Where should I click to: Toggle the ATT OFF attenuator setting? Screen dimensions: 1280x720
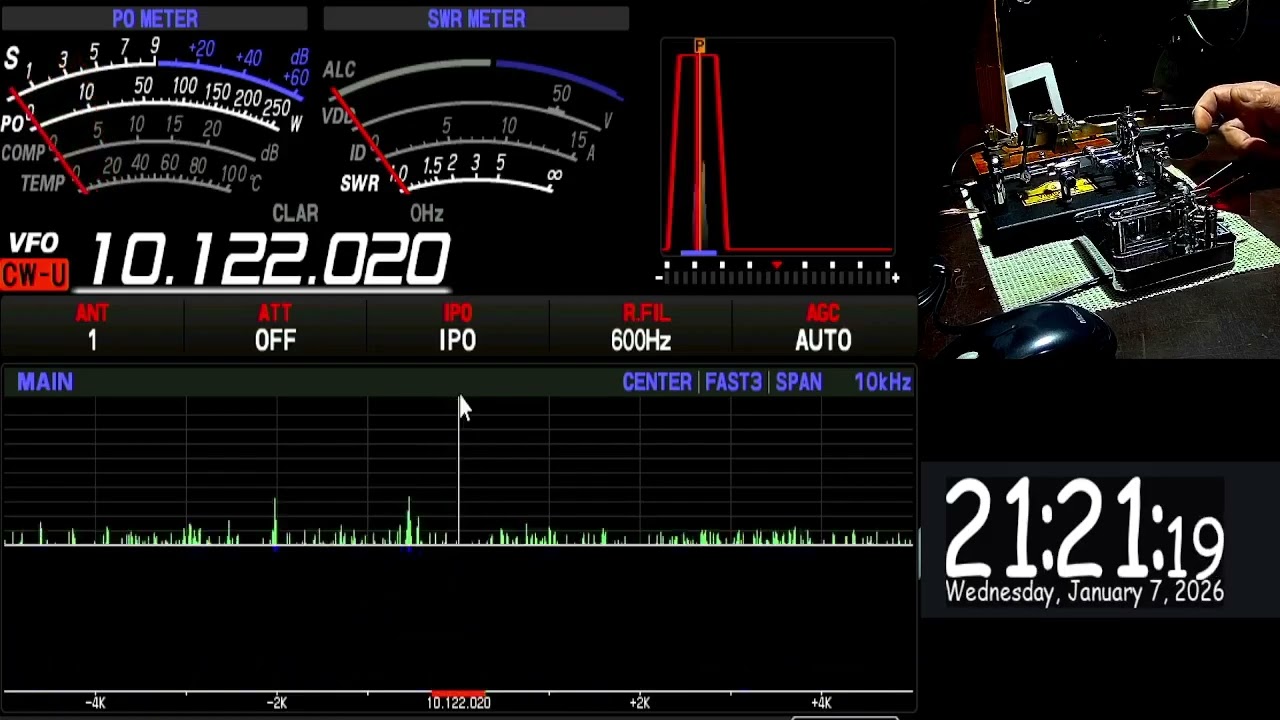coord(275,328)
